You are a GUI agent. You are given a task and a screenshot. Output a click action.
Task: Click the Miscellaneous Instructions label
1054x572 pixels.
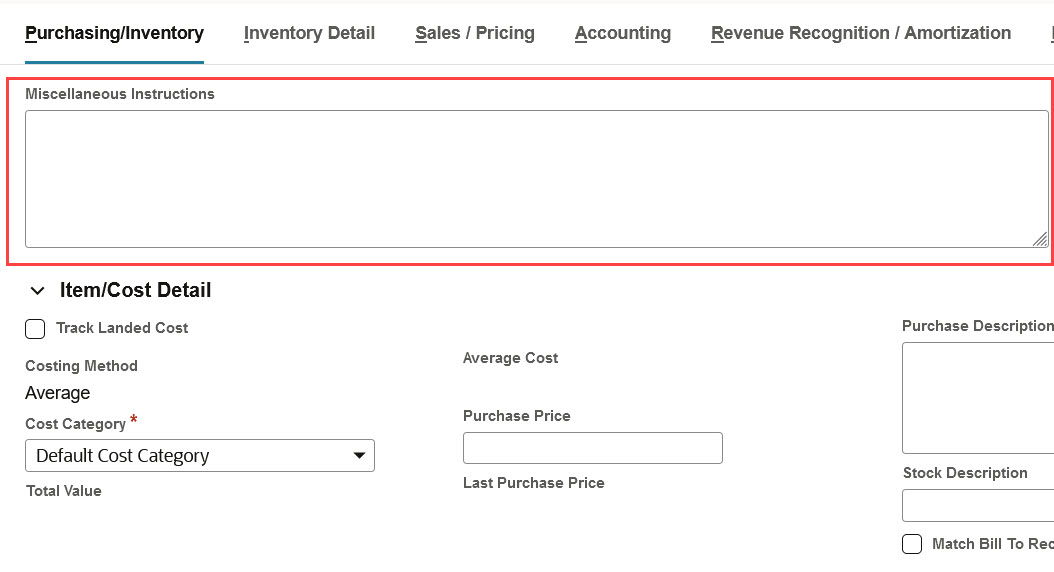coord(120,94)
